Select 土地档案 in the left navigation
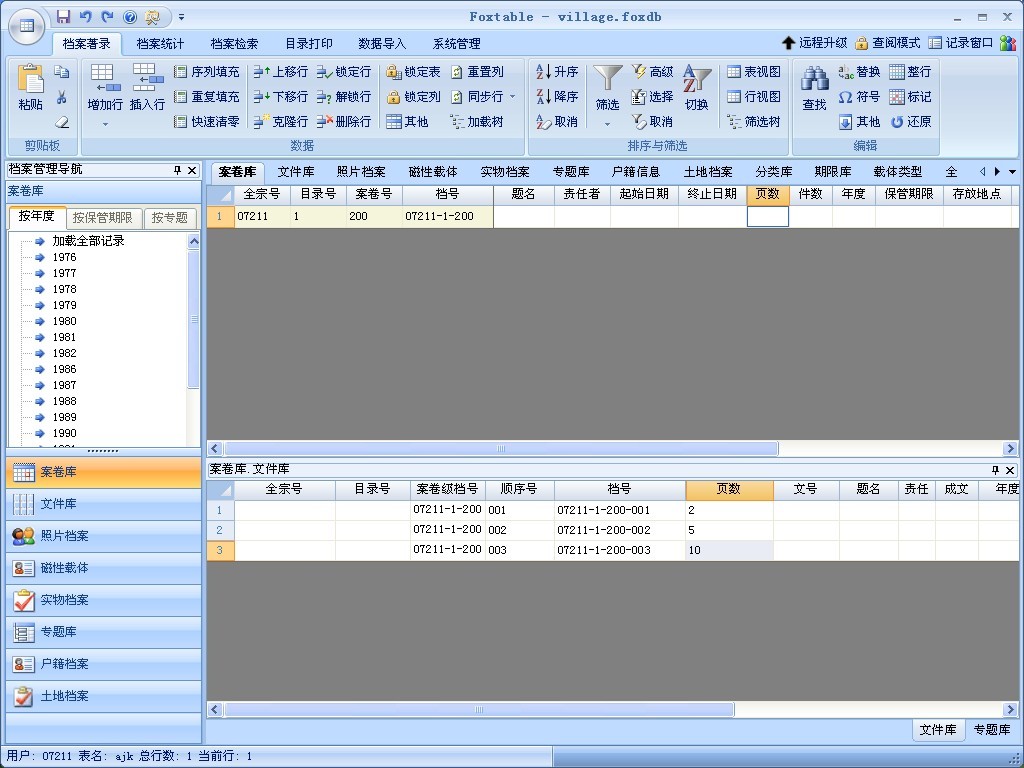The width and height of the screenshot is (1024, 768). click(103, 696)
